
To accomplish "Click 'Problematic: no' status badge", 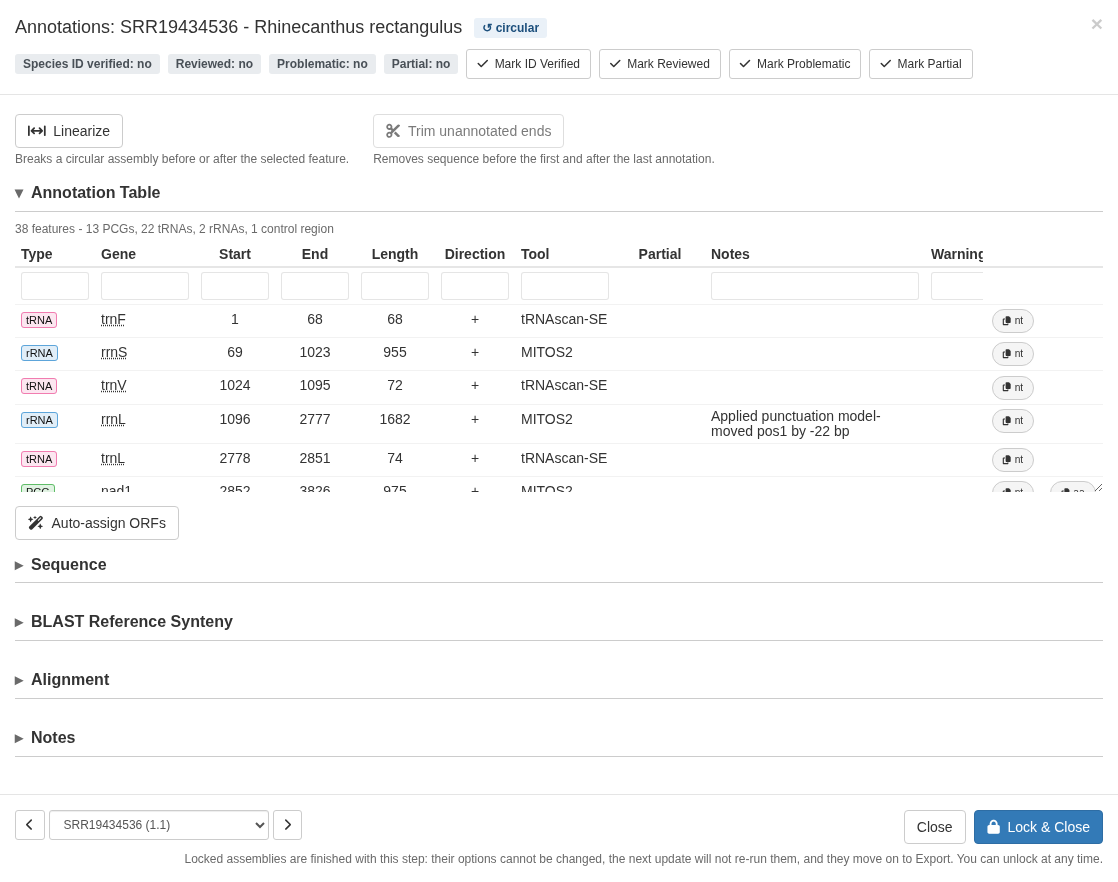I will click(322, 64).
